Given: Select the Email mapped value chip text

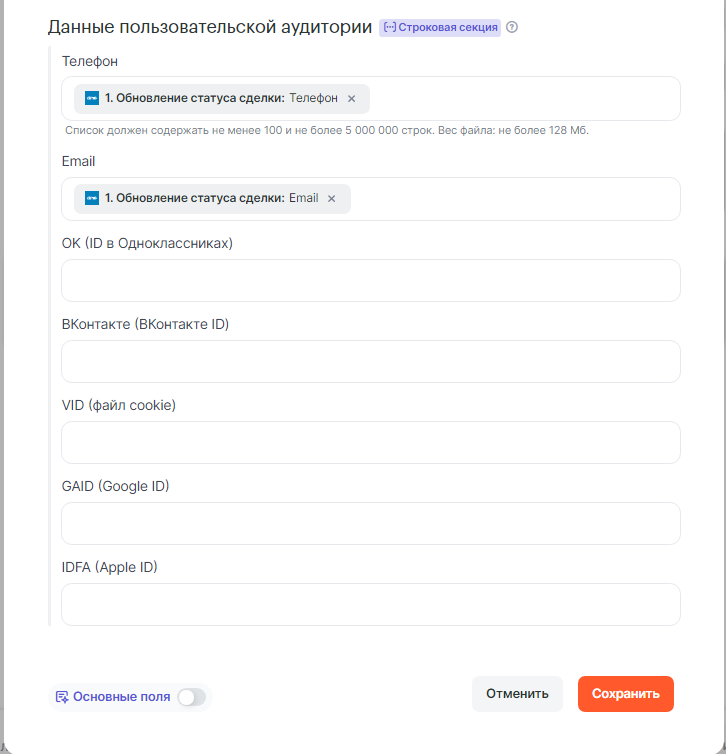Looking at the screenshot, I should (210, 198).
